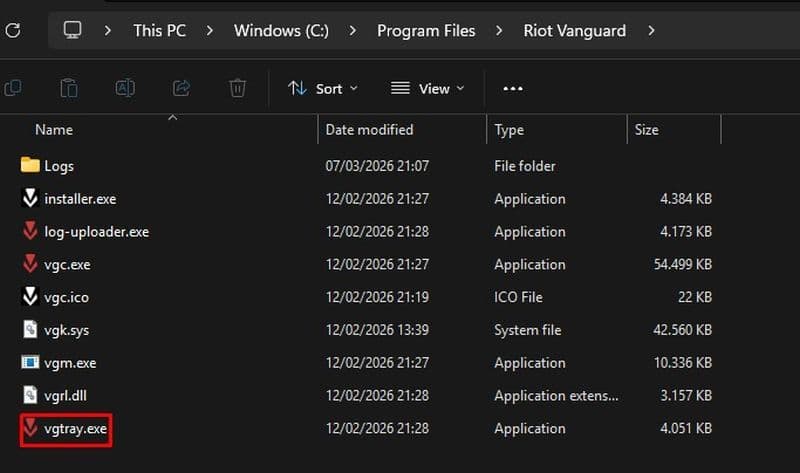This screenshot has height=473, width=800.
Task: Click the Share icon in toolbar
Action: click(x=181, y=88)
